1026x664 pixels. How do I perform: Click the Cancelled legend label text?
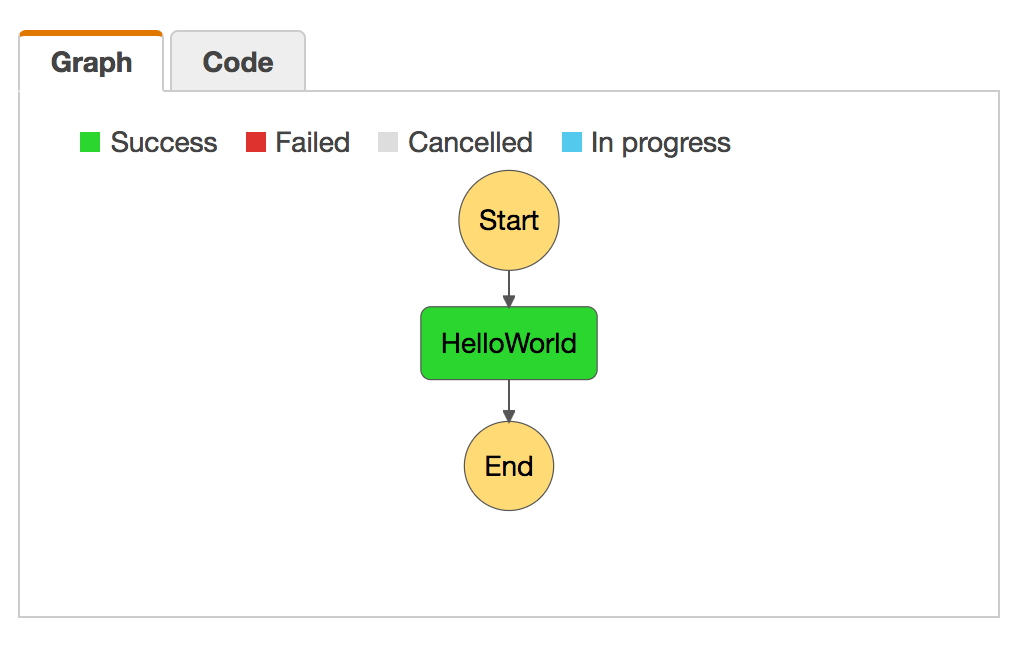click(469, 141)
